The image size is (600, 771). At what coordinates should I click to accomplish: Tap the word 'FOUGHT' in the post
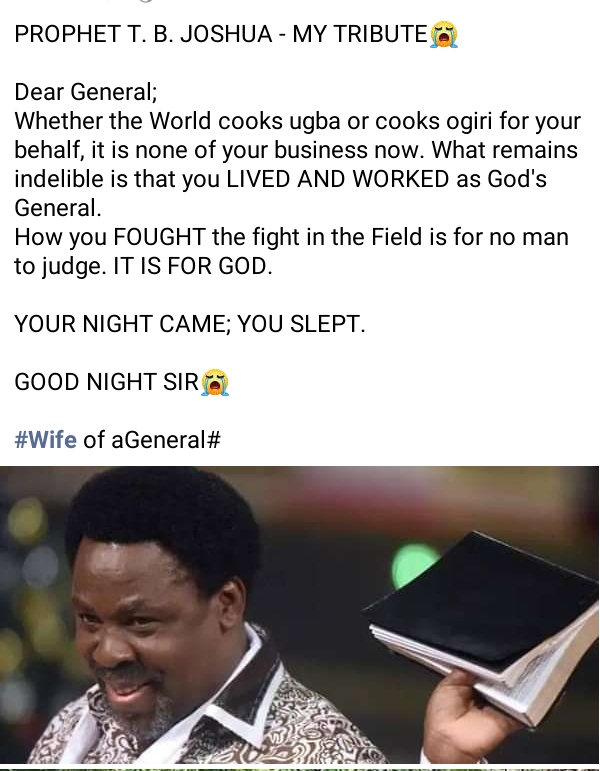[159, 237]
